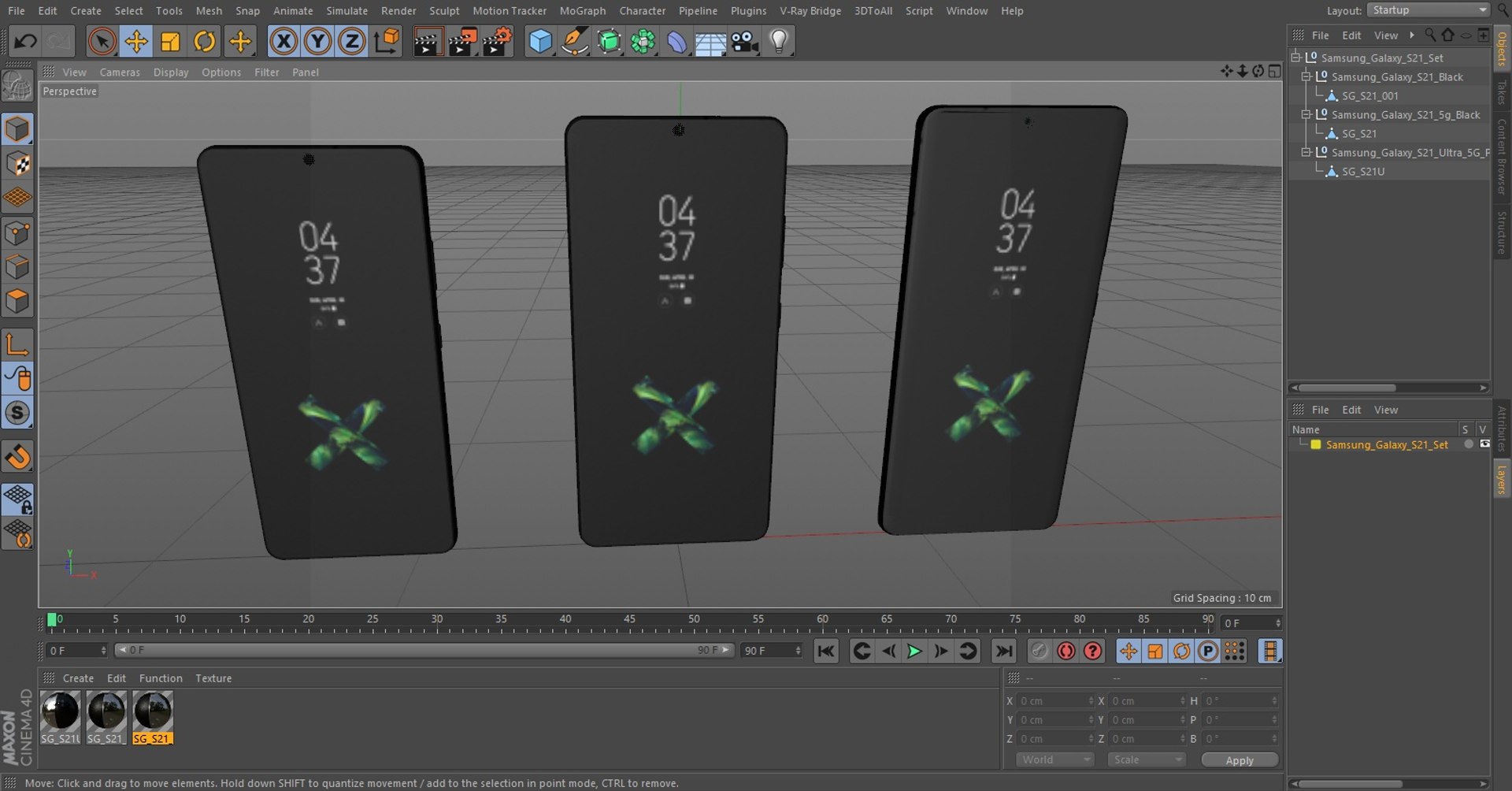
Task: Toggle autokeying
Action: 1066,652
